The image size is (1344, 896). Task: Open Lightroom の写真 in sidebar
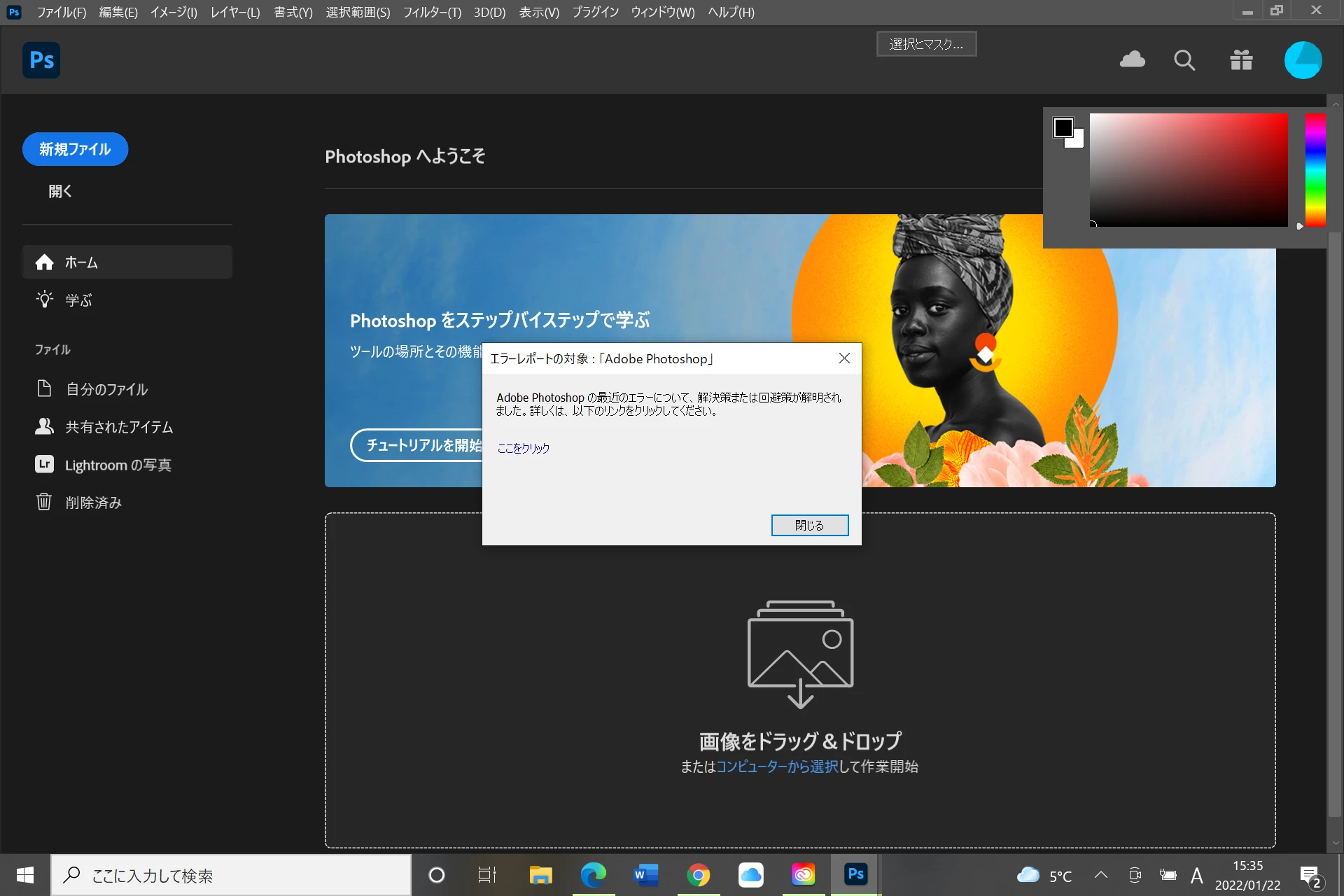[x=118, y=465]
